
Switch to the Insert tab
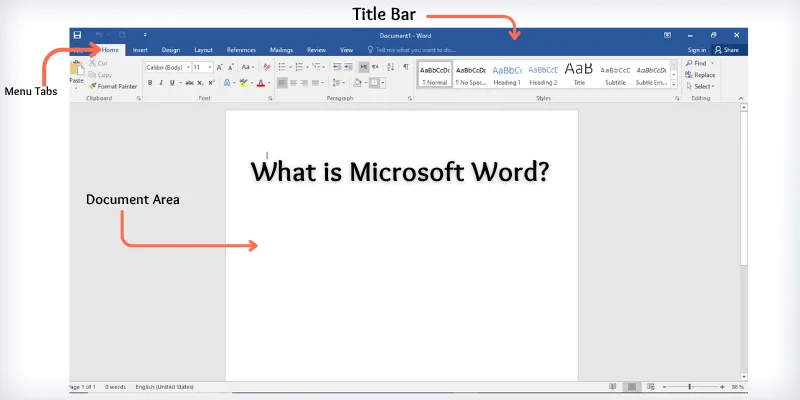coord(140,50)
